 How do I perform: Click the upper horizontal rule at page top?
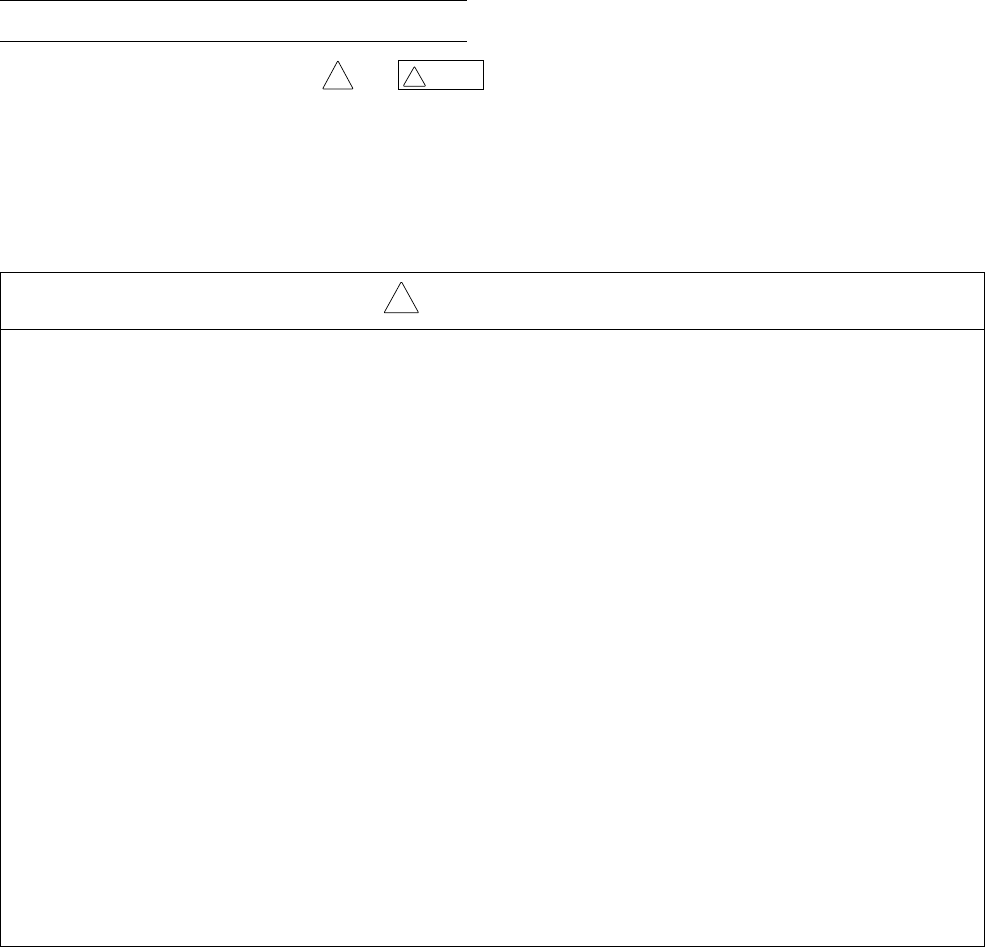(x=233, y=1)
